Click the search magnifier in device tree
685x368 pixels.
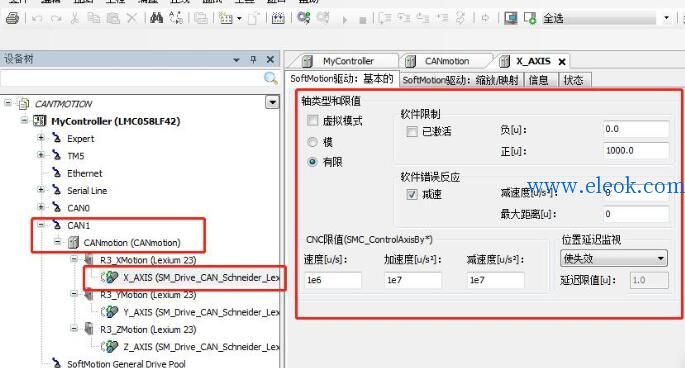tap(271, 79)
